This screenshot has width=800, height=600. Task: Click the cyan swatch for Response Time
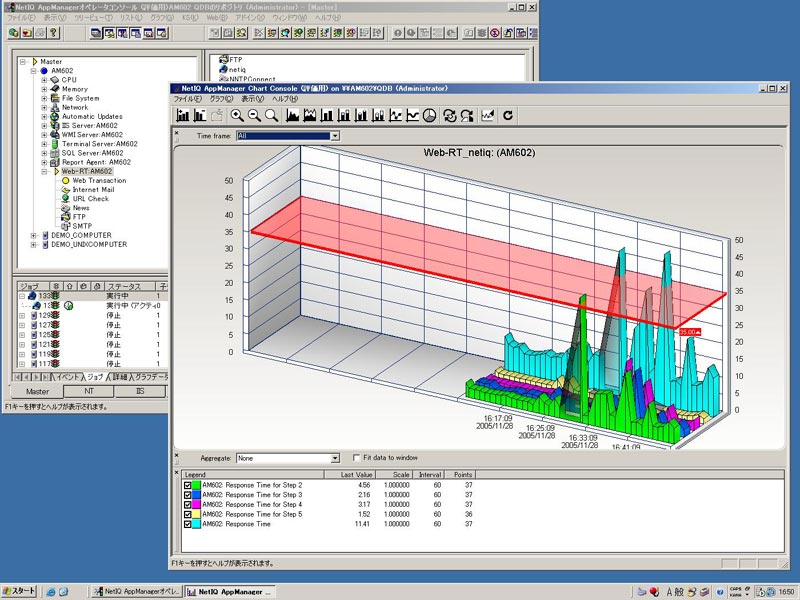coord(196,524)
